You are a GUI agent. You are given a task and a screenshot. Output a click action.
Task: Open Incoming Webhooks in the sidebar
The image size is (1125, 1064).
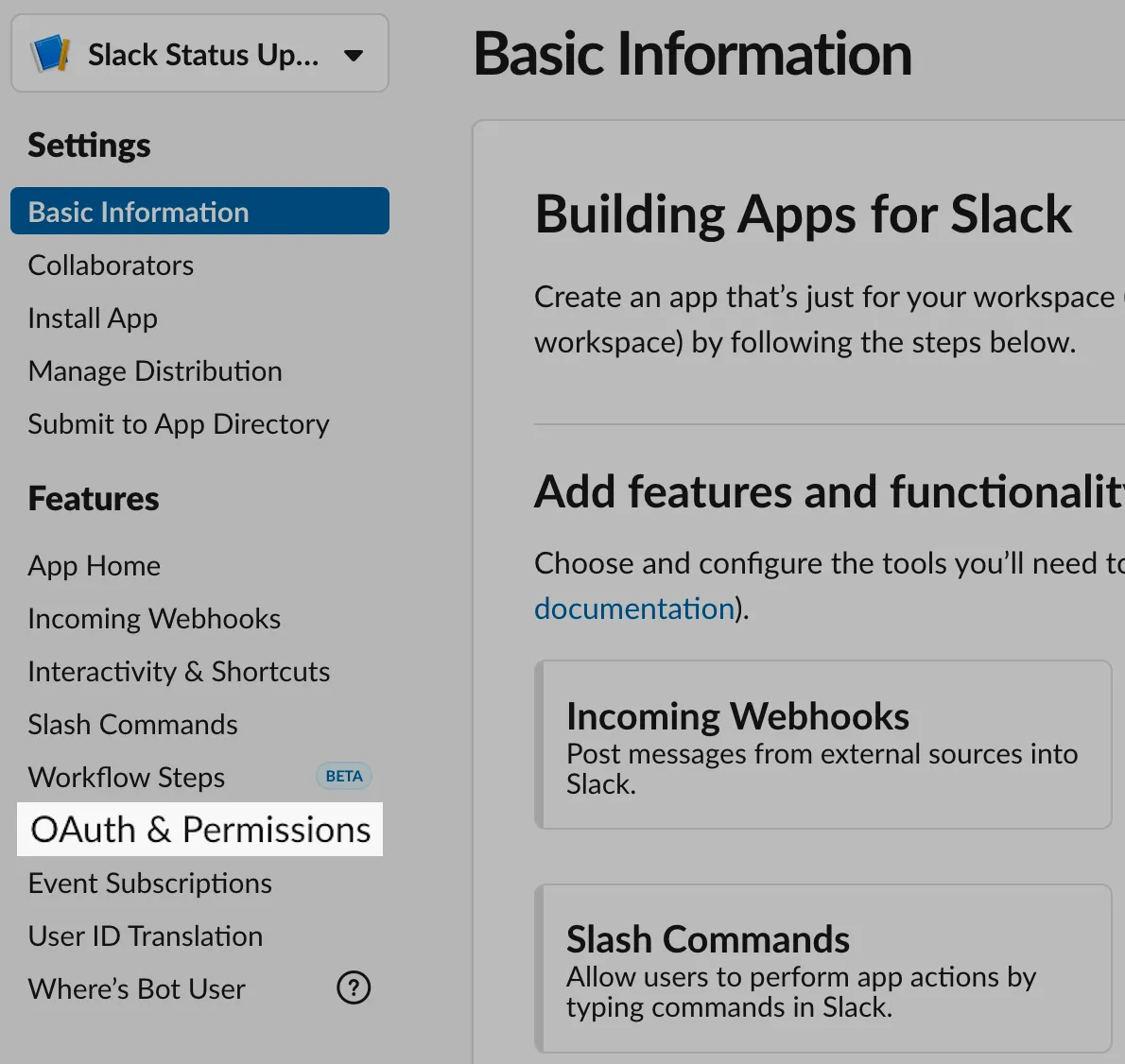[154, 618]
